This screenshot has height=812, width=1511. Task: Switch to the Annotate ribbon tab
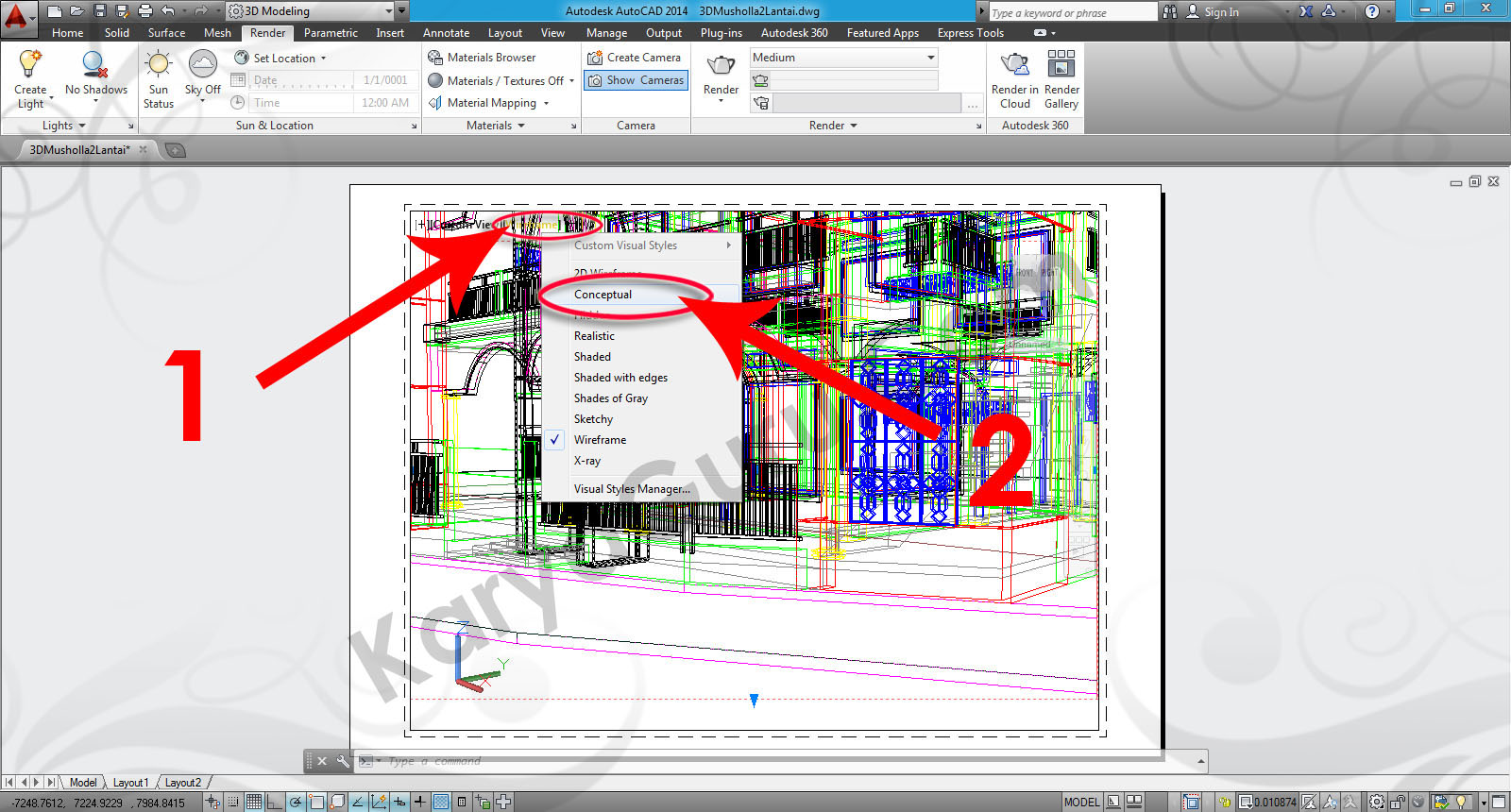(x=446, y=33)
